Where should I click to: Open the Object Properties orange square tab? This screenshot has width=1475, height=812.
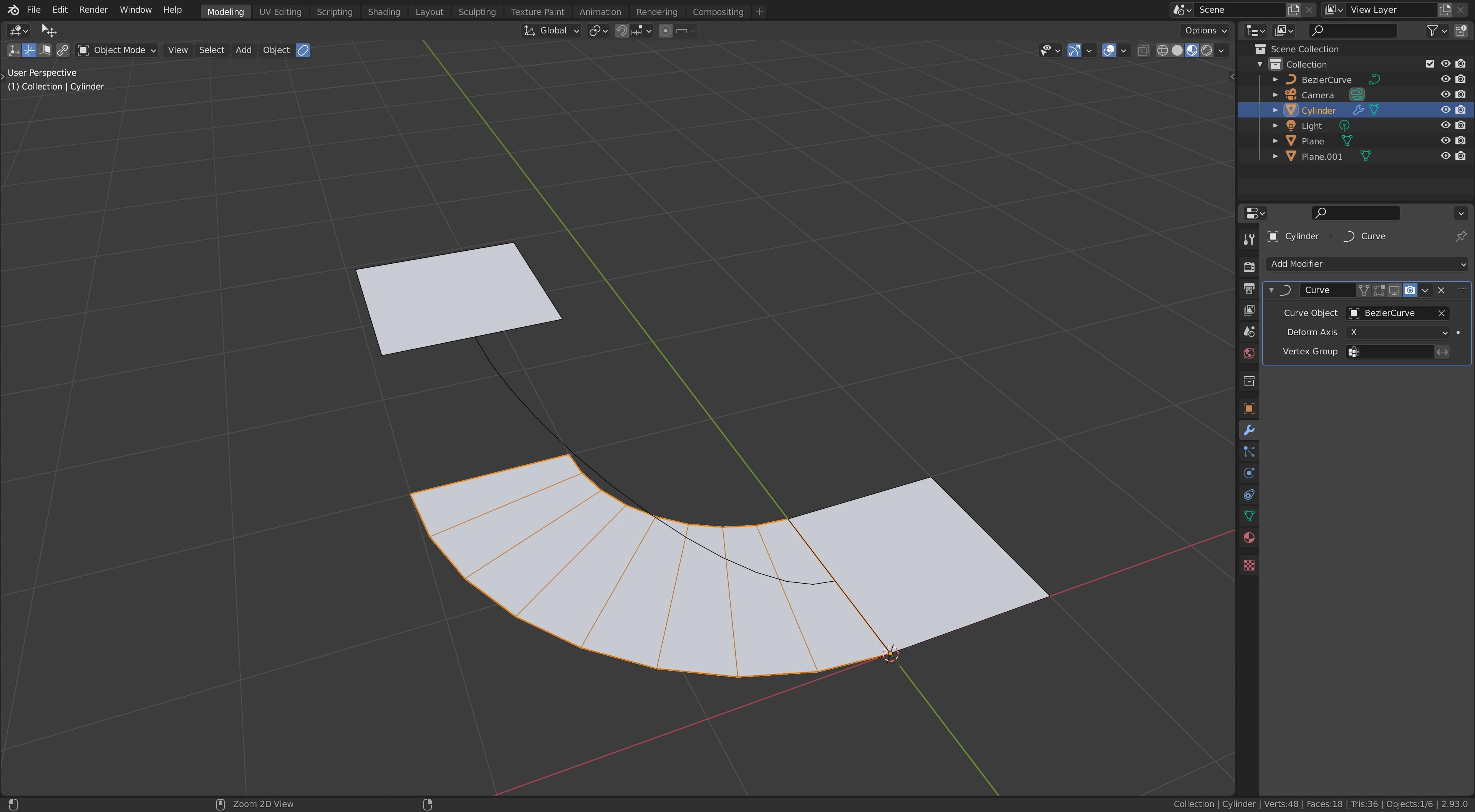coord(1249,408)
